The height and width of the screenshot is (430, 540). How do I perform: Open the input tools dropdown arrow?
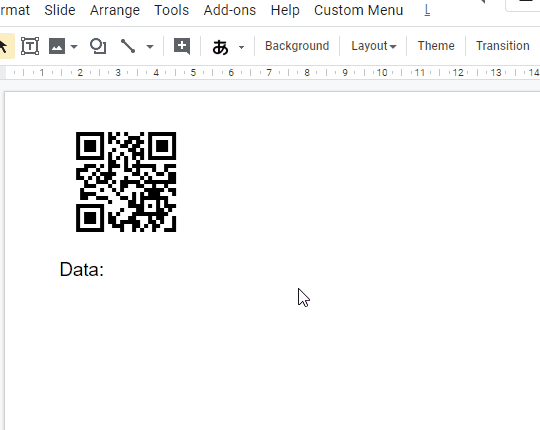point(241,47)
